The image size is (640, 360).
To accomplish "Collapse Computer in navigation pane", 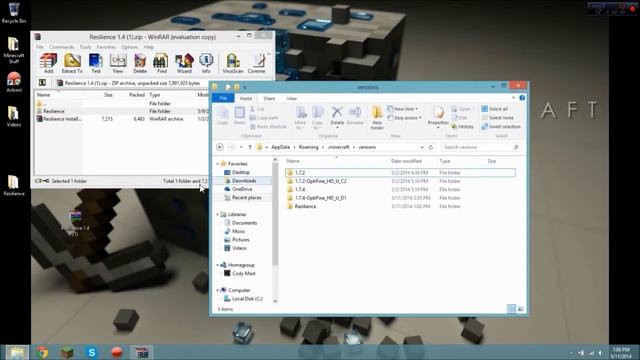I will (x=217, y=290).
